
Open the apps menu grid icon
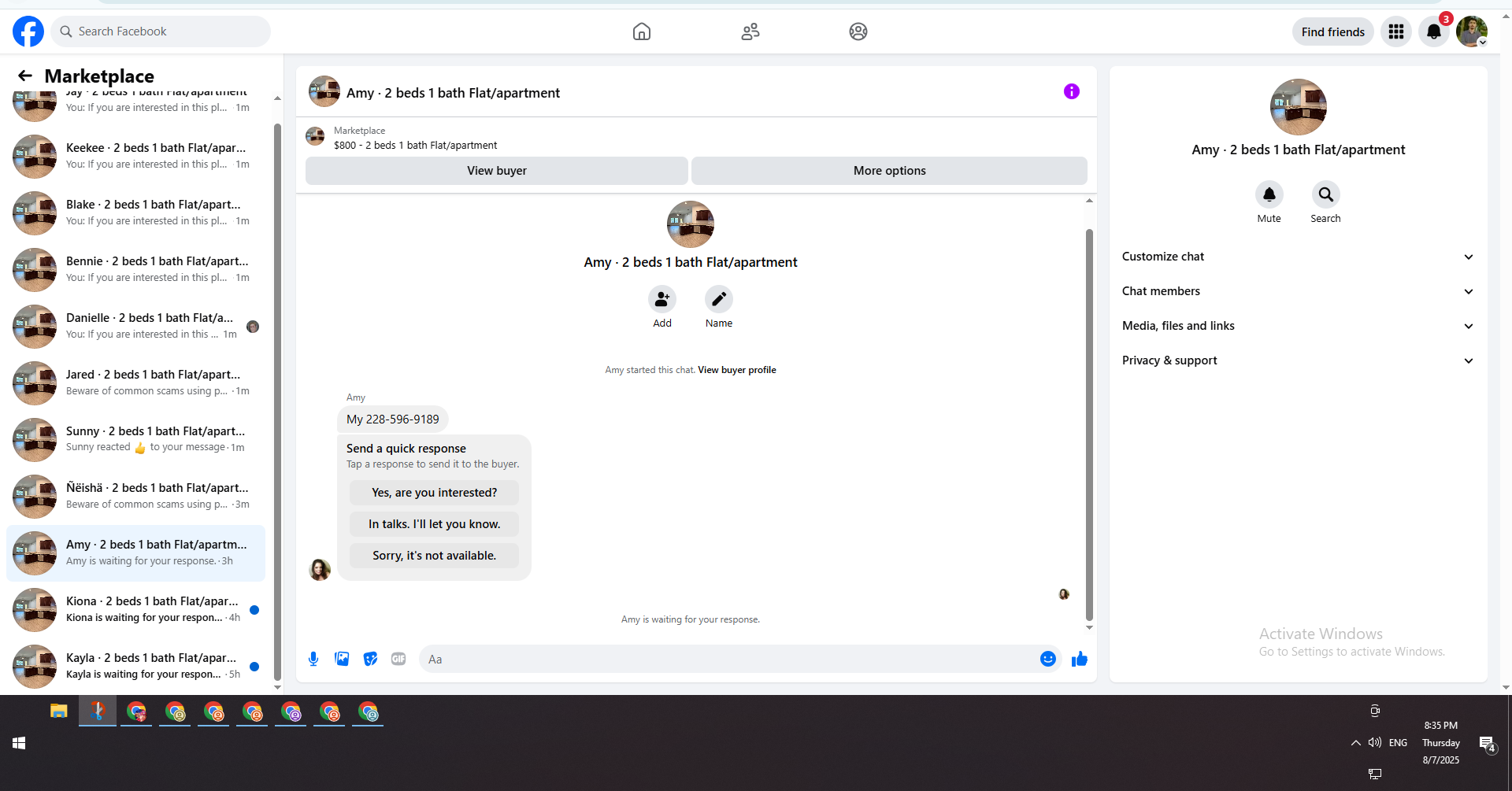tap(1396, 31)
